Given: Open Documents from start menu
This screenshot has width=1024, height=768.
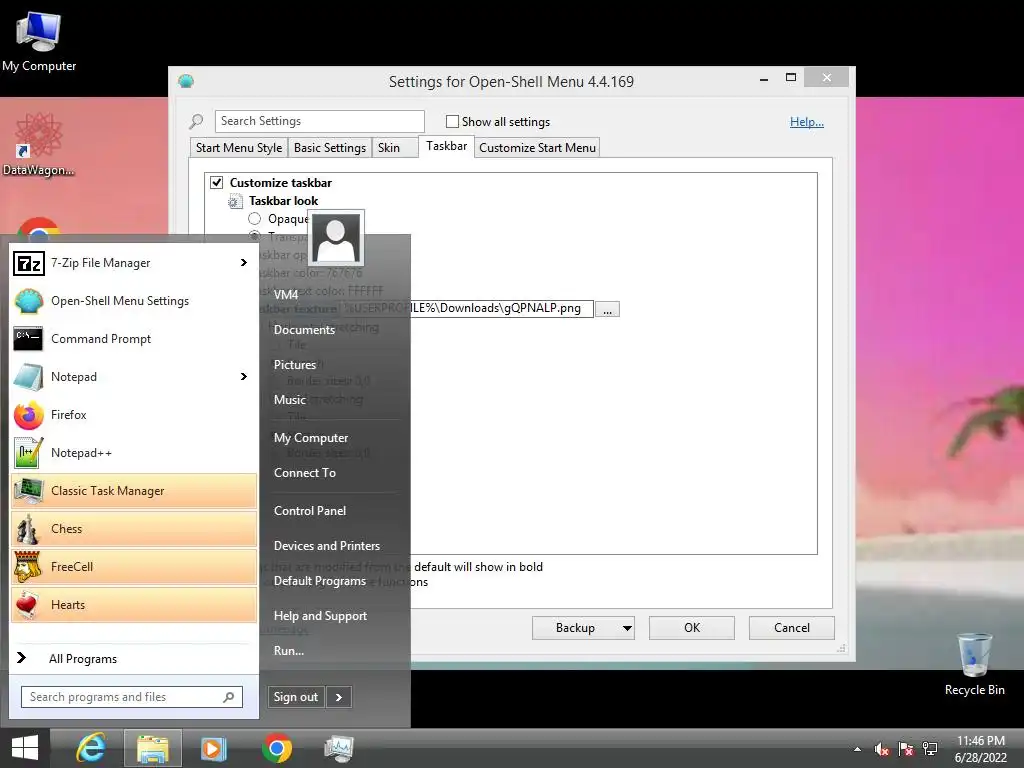Looking at the screenshot, I should point(304,330).
